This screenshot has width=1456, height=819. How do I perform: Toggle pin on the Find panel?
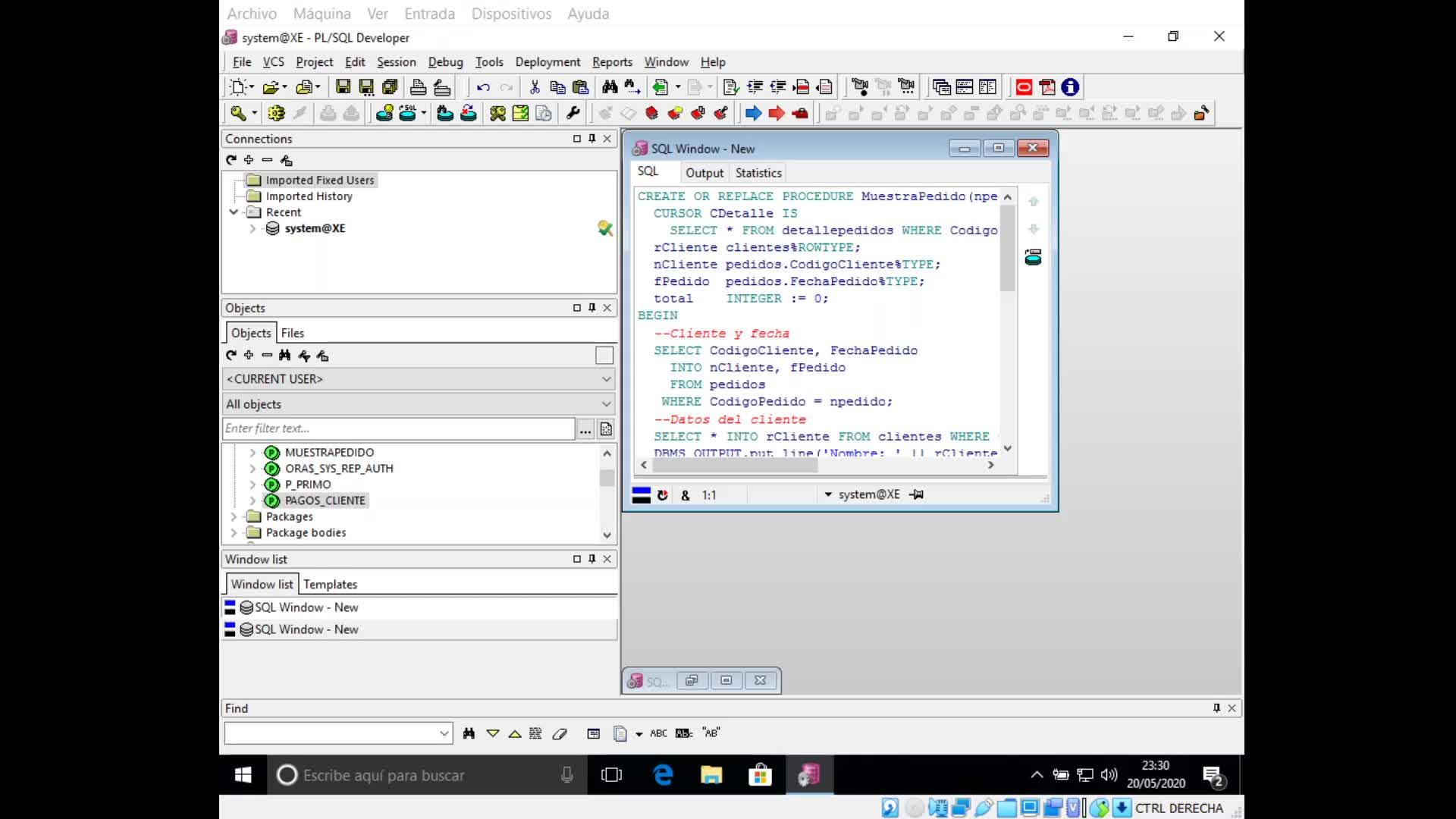coord(1216,708)
